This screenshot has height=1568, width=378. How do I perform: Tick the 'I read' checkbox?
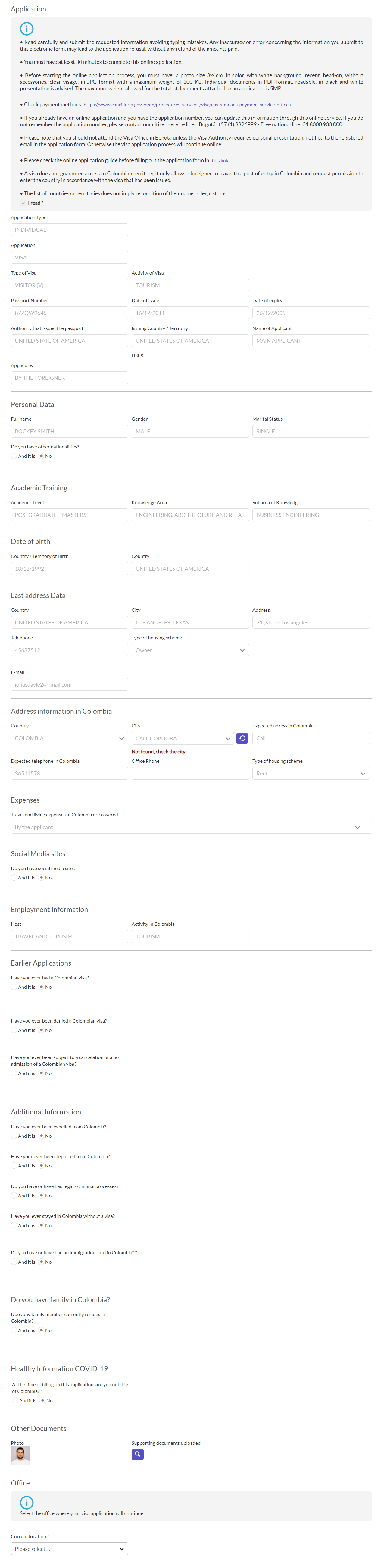pos(23,203)
